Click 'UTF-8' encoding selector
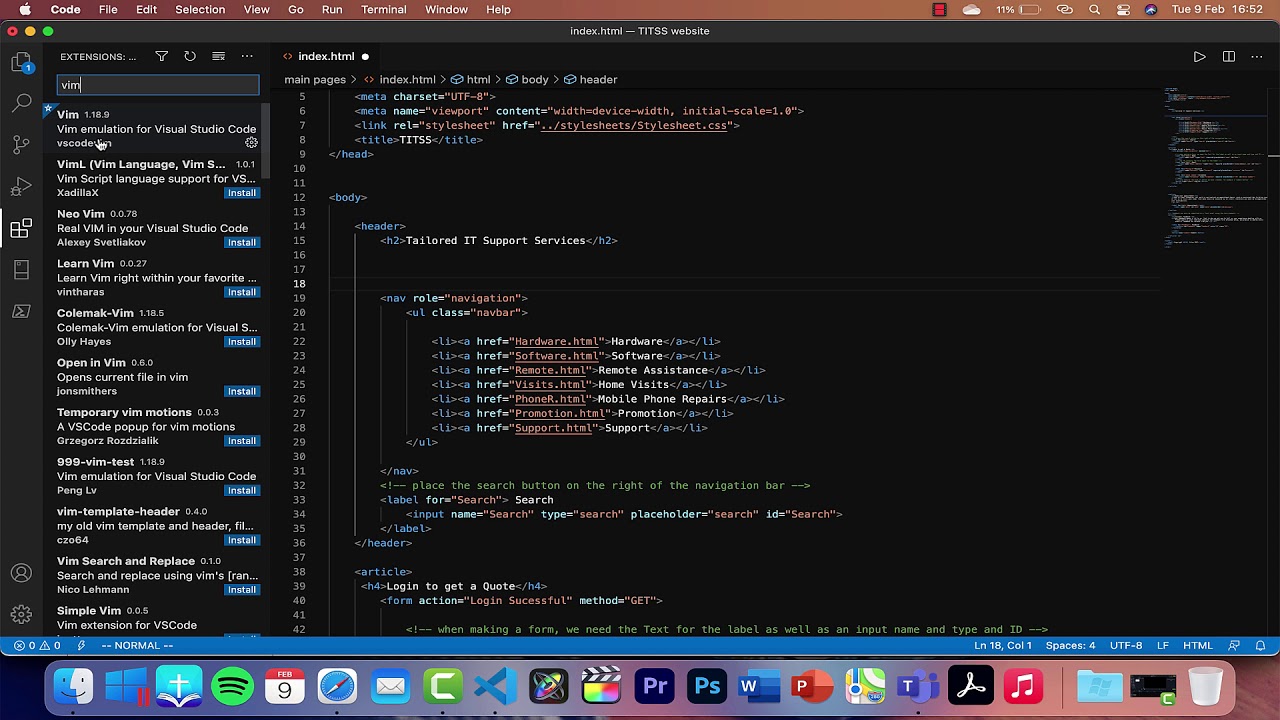The height and width of the screenshot is (720, 1280). [1126, 646]
